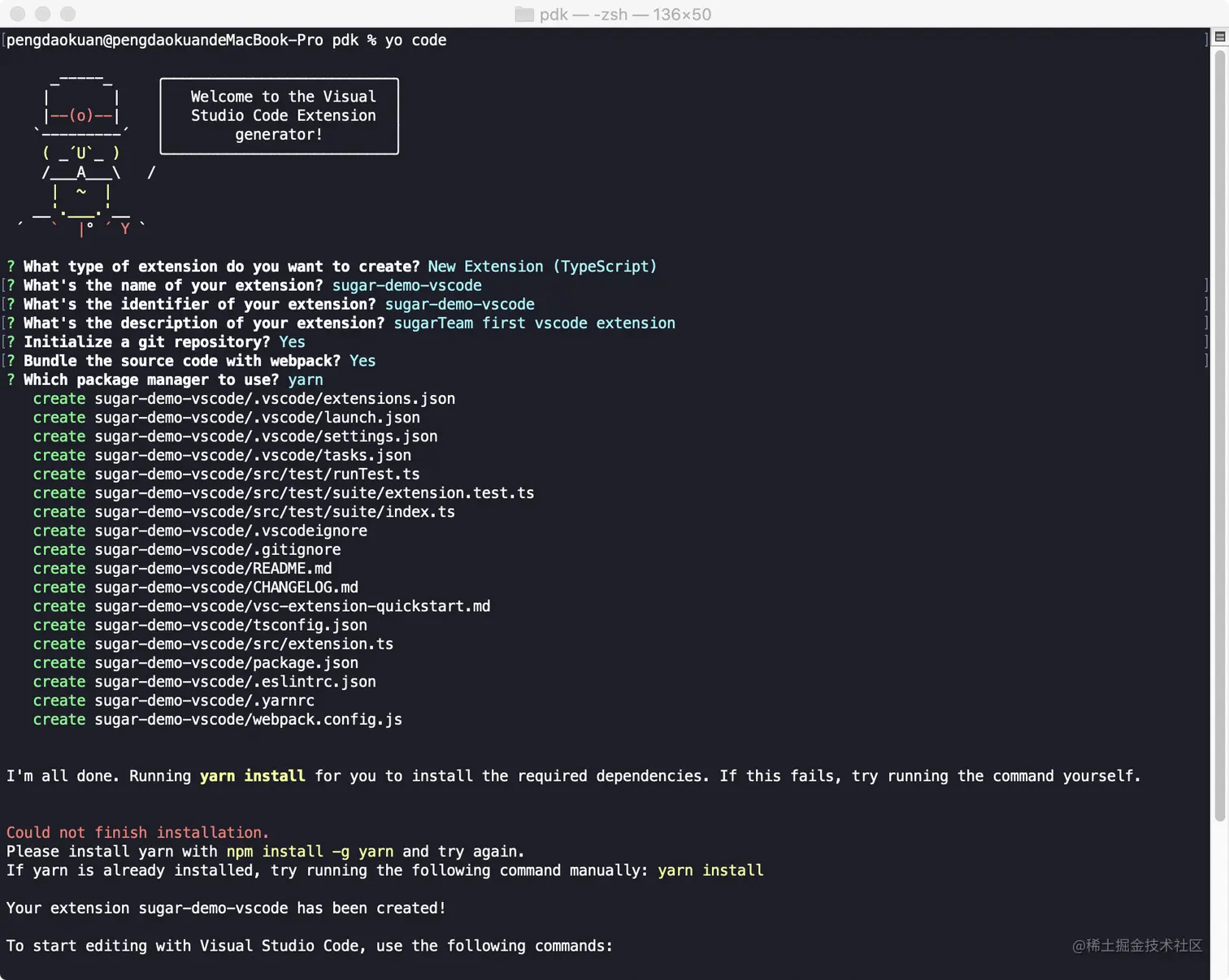Click the created path "sugar-demo-vscode/src/test/runTest.ts"

point(258,474)
